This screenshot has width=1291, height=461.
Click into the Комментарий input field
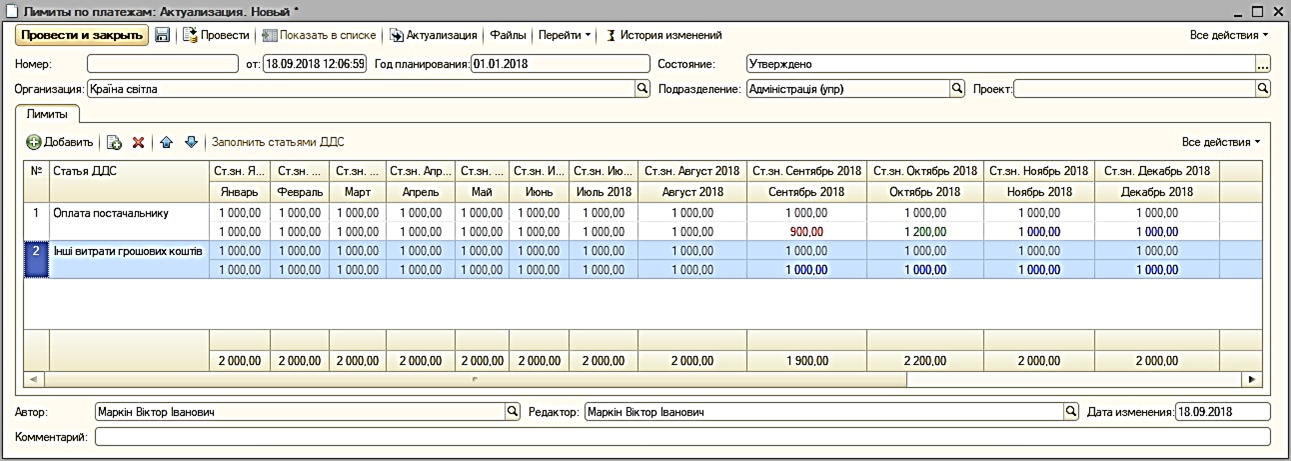click(x=682, y=437)
